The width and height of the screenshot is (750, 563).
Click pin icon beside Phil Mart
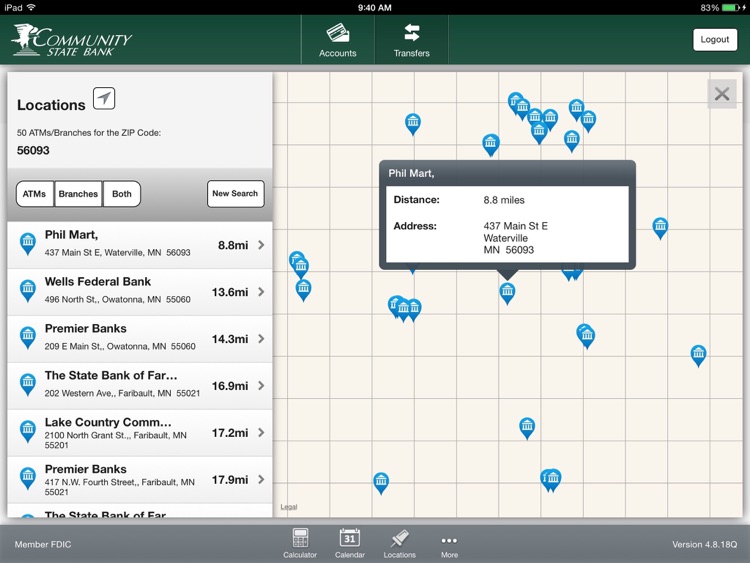[x=28, y=244]
